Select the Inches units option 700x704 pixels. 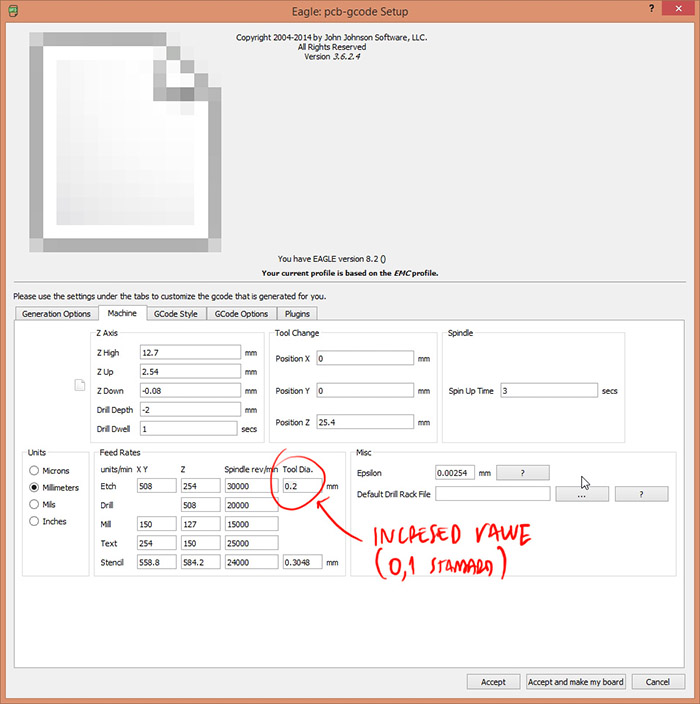pos(34,521)
